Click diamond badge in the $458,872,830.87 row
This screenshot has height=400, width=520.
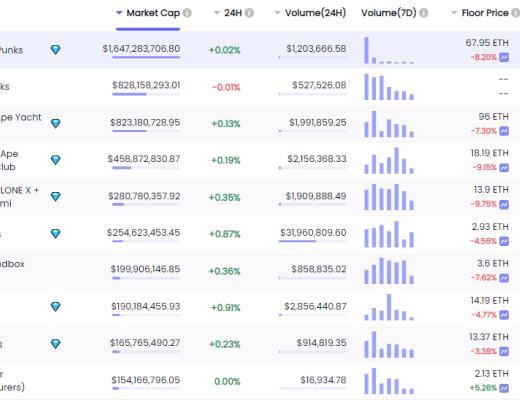click(56, 160)
